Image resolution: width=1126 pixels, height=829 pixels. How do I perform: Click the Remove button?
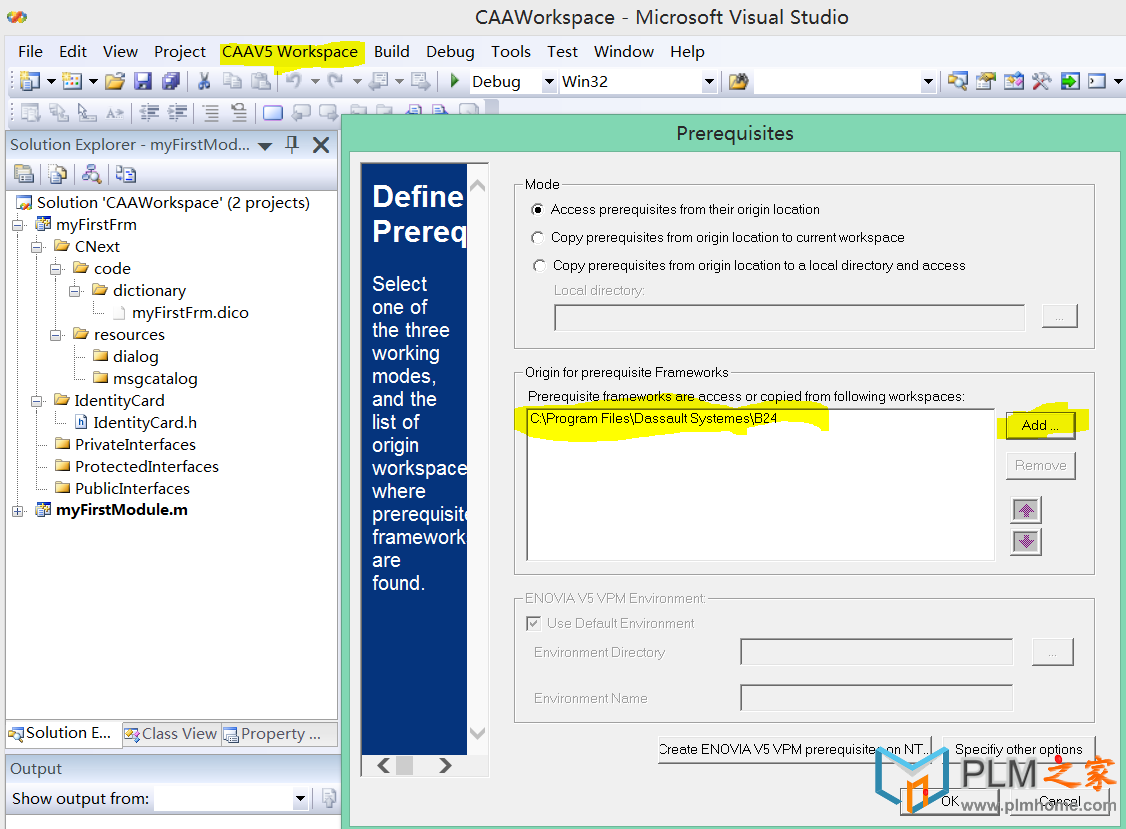pos(1041,466)
